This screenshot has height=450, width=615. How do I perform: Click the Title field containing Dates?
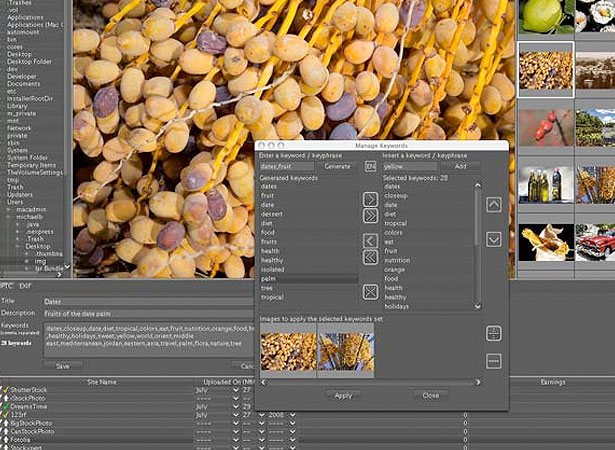click(149, 301)
